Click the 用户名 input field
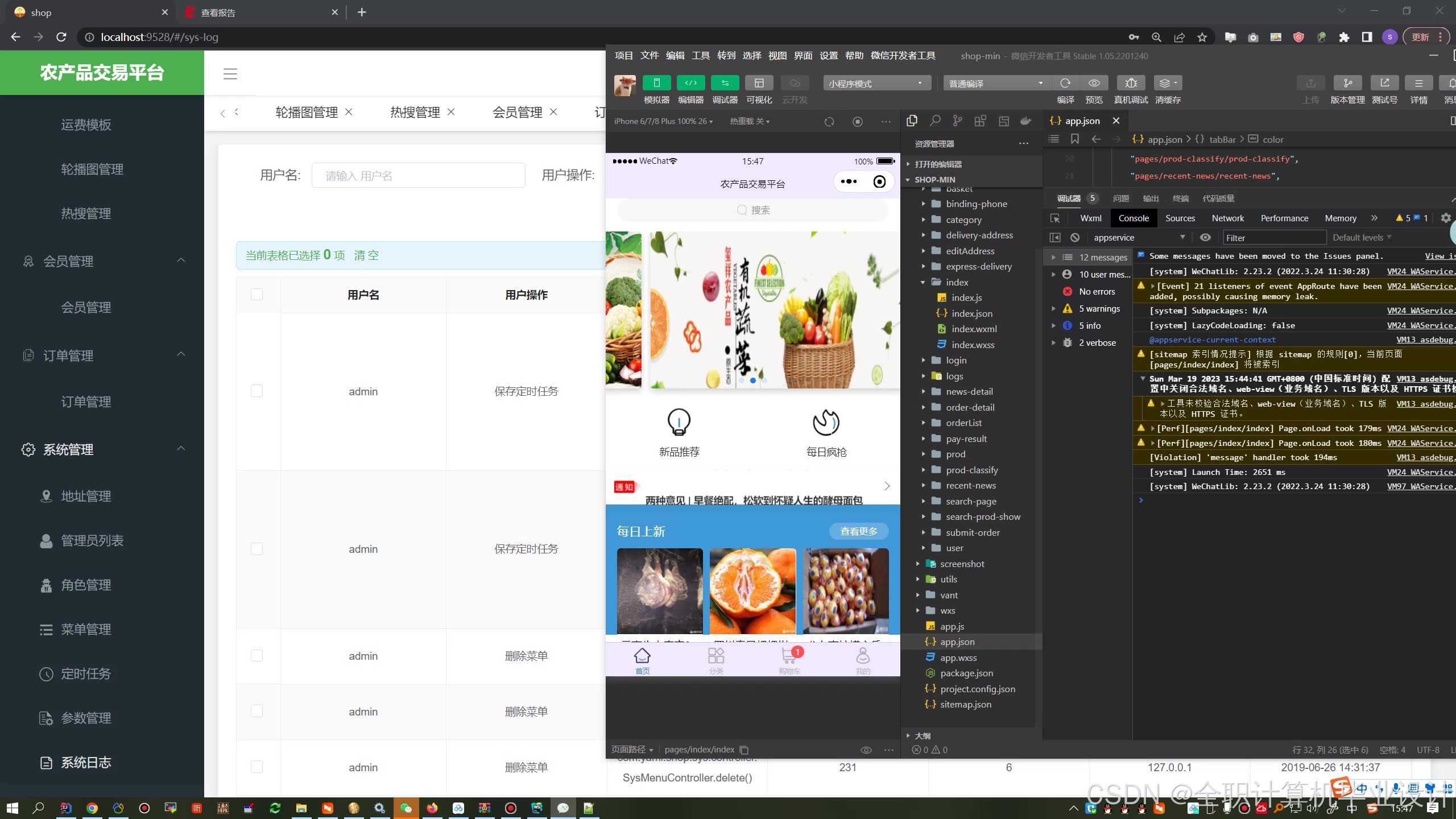The image size is (1456, 819). click(418, 176)
